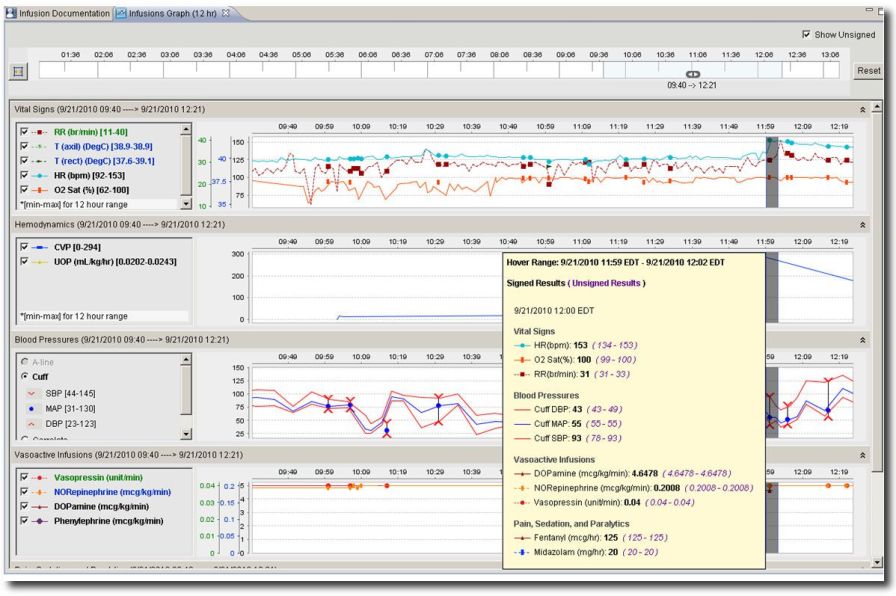Click the Hemodynamics section header text
The height and width of the screenshot is (596, 896).
point(119,225)
